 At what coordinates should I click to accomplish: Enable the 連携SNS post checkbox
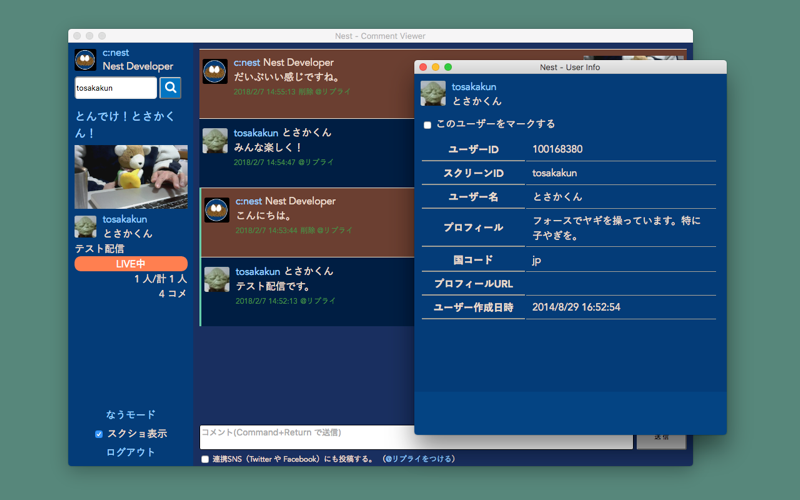(205, 459)
